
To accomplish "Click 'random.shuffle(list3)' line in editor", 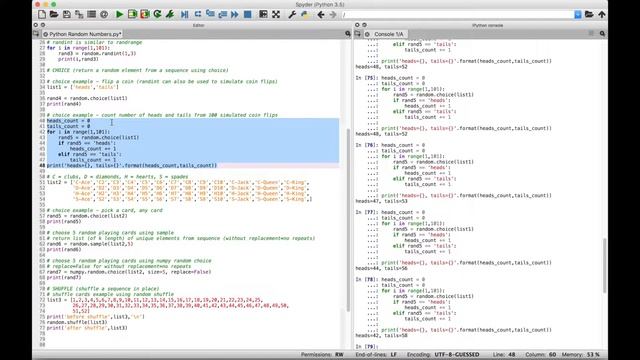I will (x=77, y=322).
